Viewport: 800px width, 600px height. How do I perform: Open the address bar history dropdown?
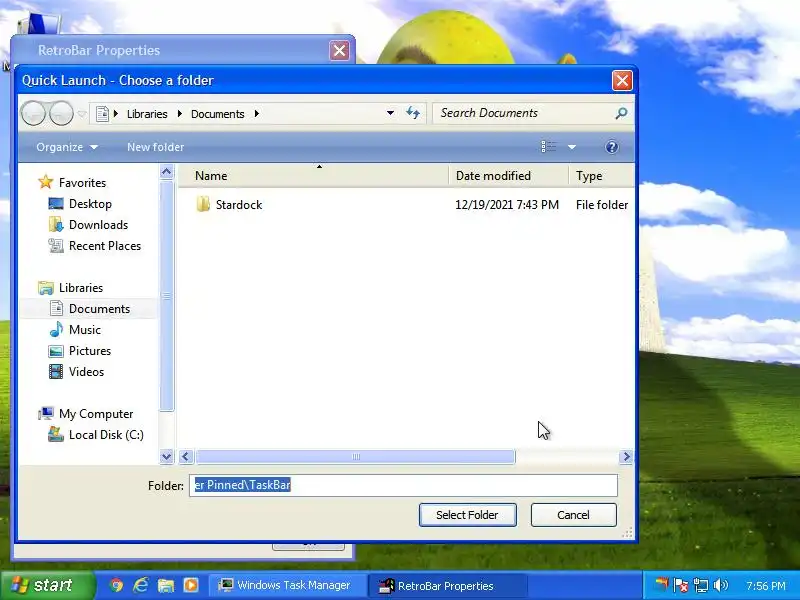click(x=390, y=113)
